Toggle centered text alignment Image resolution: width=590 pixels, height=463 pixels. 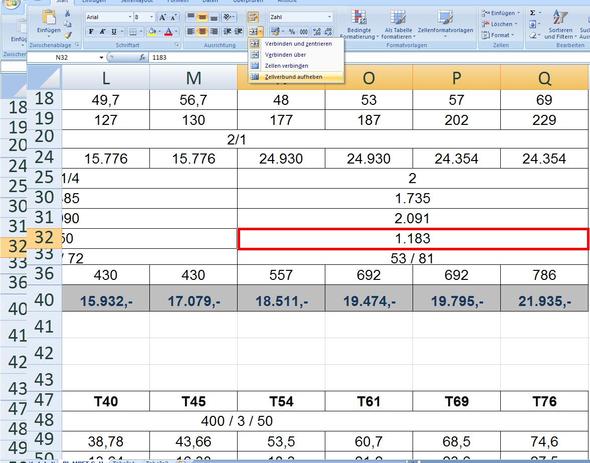tap(202, 31)
